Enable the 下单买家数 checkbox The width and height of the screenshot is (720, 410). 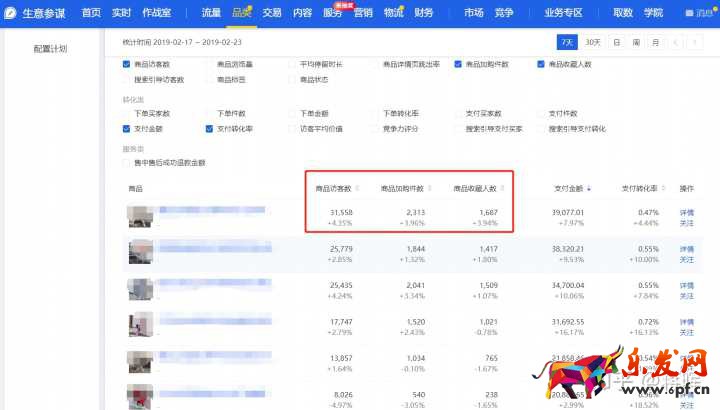[125, 113]
